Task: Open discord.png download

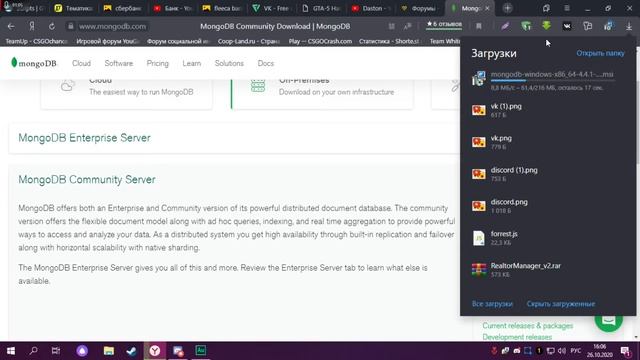Action: click(548, 206)
